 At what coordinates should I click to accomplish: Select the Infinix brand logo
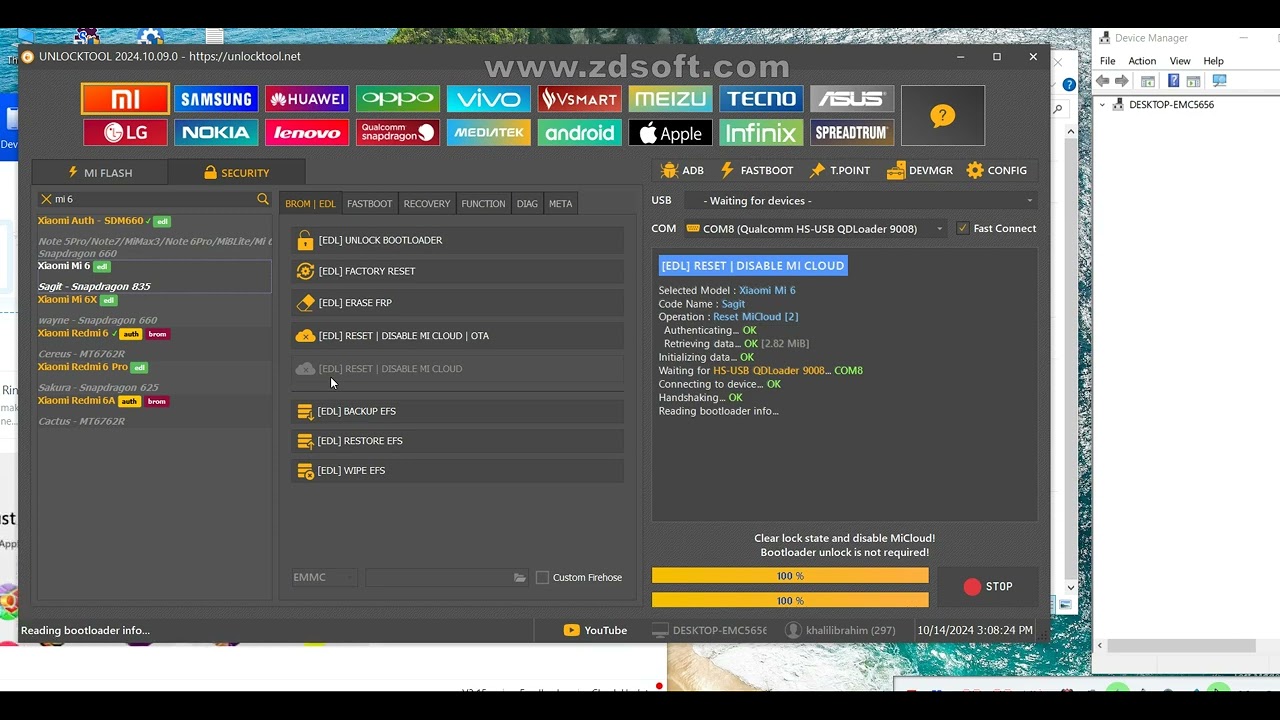coord(762,133)
